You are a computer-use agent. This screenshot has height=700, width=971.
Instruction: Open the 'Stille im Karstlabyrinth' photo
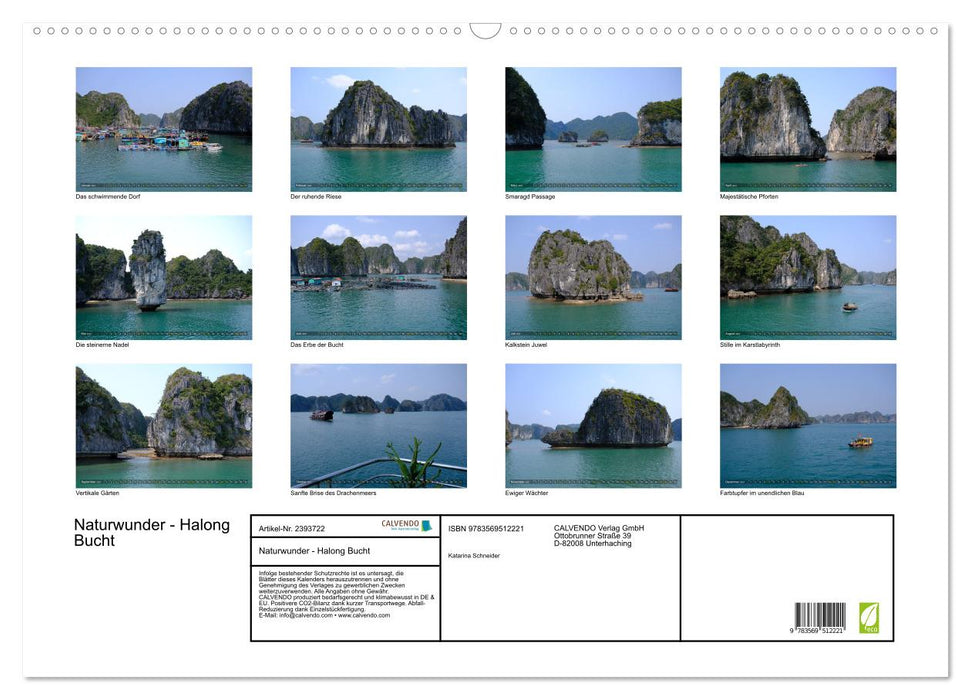pyautogui.click(x=808, y=278)
